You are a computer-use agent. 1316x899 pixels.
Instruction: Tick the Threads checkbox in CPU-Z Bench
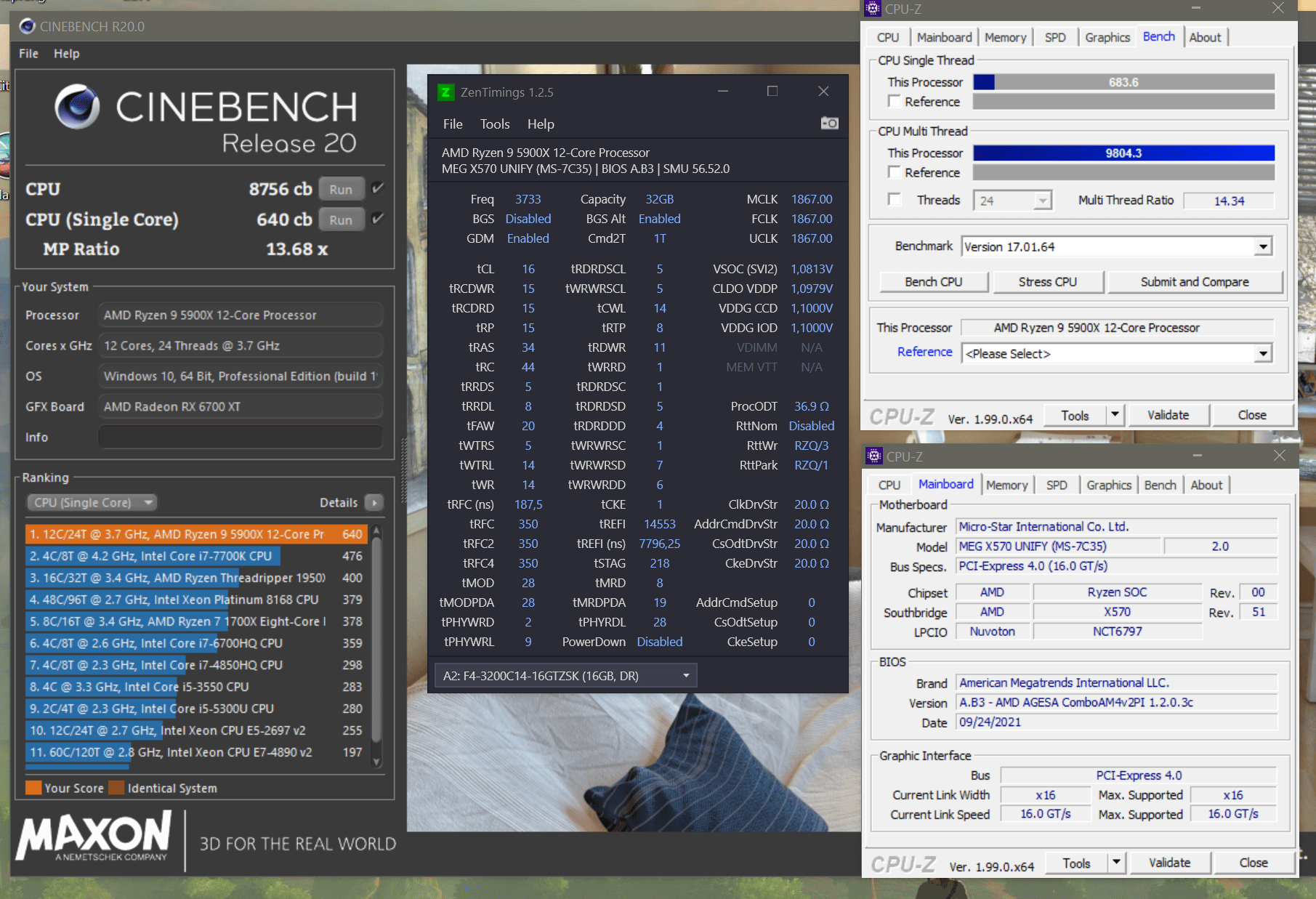pos(895,199)
